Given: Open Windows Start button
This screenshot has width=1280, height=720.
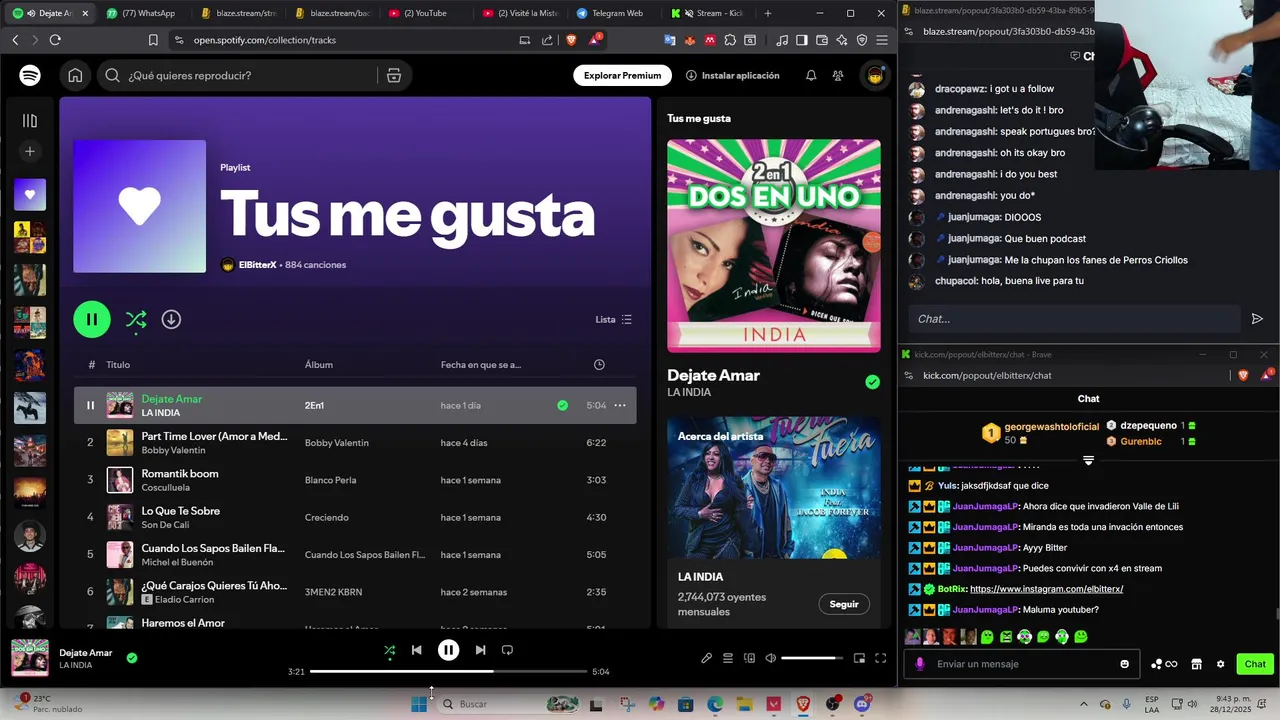Looking at the screenshot, I should [x=419, y=704].
